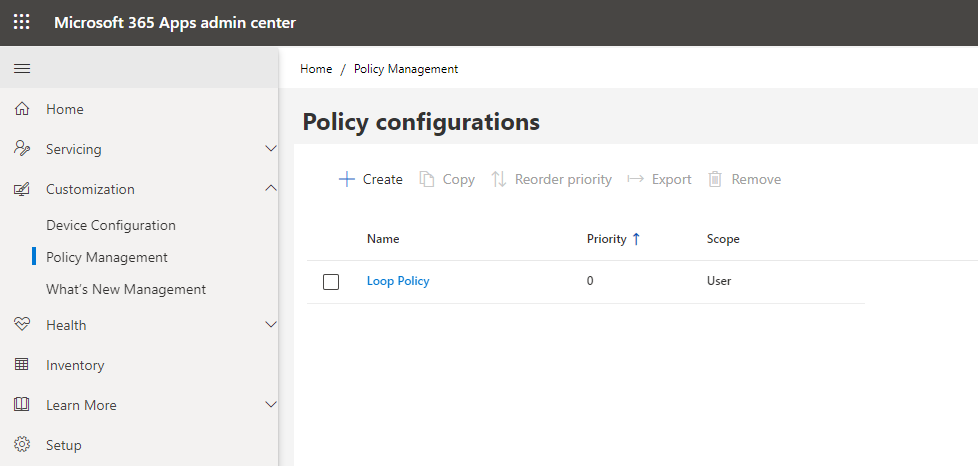
Task: Click the Health heart icon
Action: coord(22,324)
